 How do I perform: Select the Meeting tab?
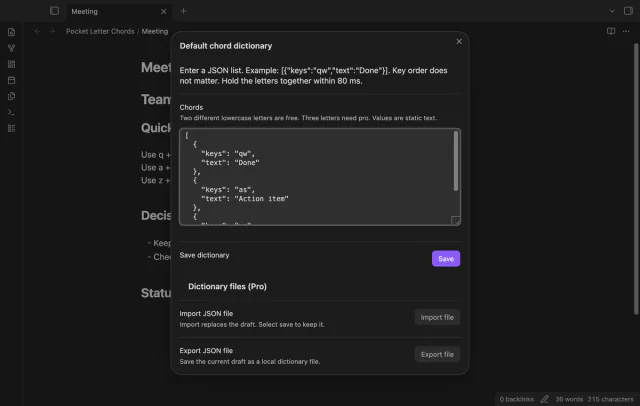[x=118, y=11]
